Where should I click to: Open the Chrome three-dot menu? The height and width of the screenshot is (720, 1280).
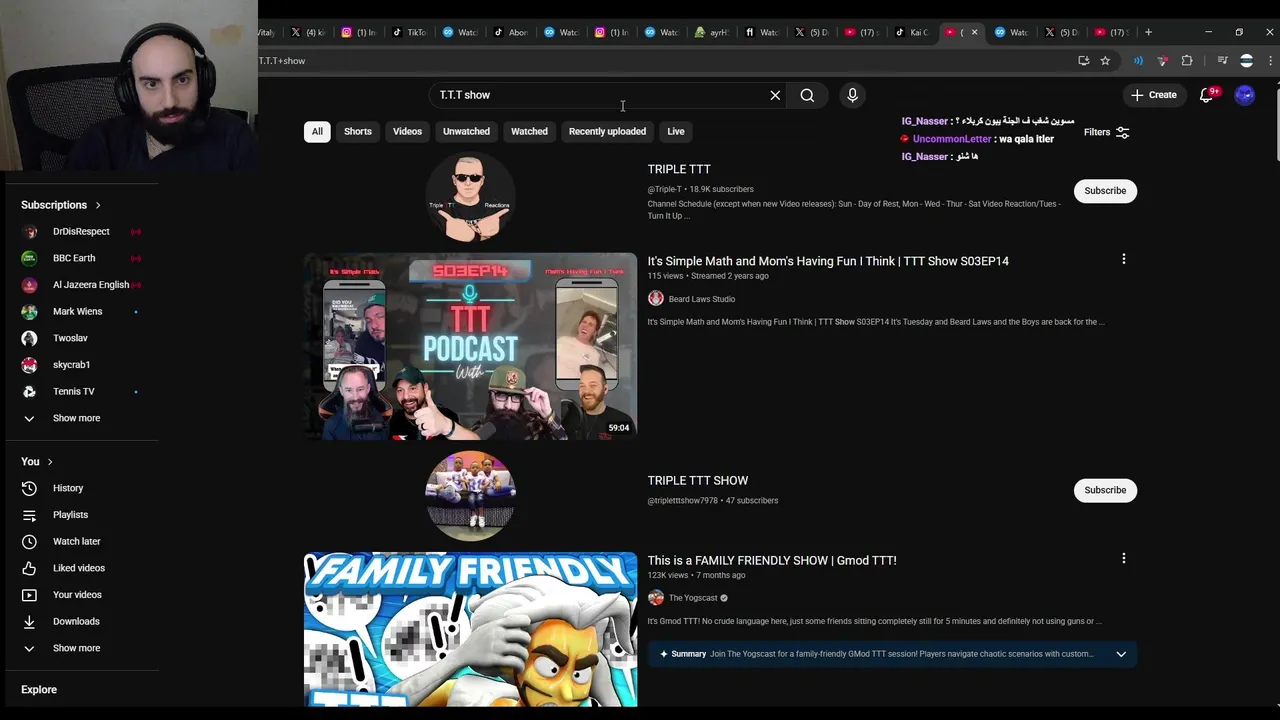1270,61
